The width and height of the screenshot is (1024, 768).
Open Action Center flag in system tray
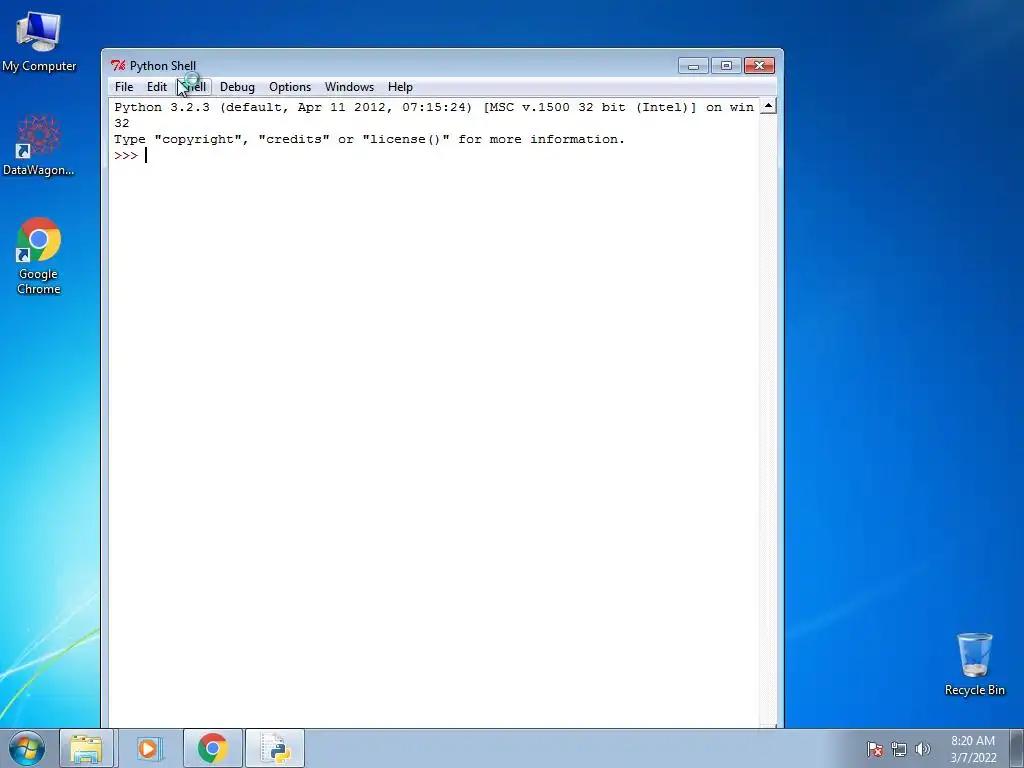pos(875,749)
